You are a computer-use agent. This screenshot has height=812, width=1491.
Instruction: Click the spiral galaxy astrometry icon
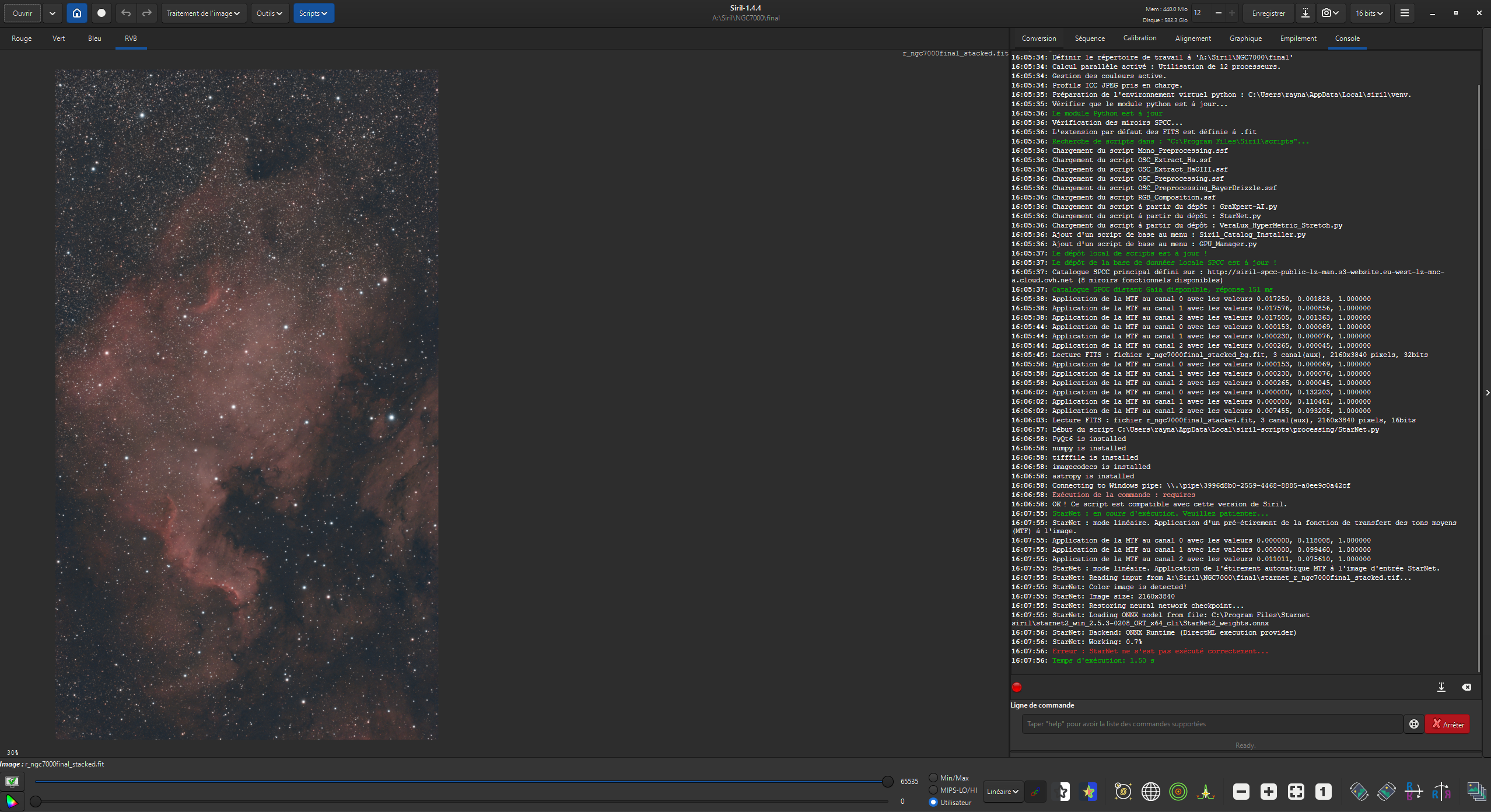(x=1123, y=792)
